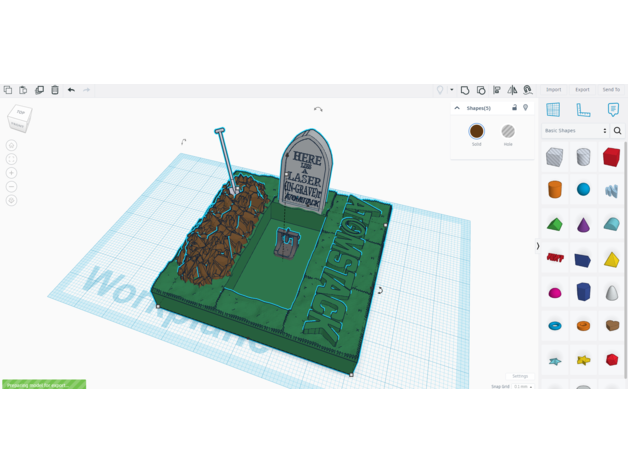Select the Ruler tool icon

click(583, 110)
